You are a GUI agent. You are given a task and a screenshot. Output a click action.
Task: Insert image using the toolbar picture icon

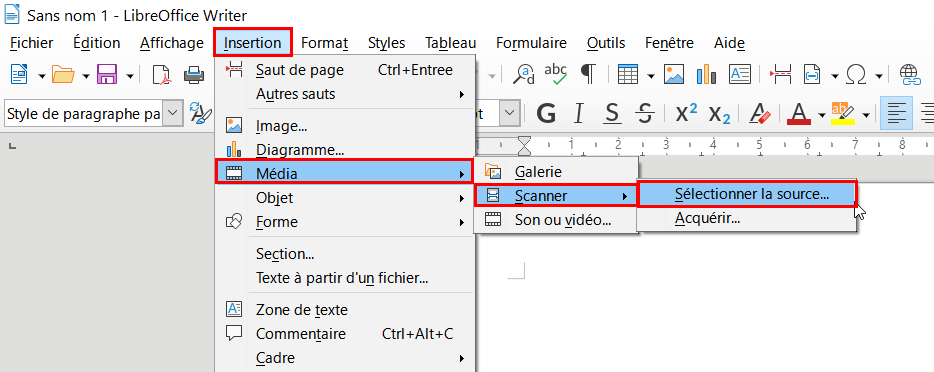[674, 74]
